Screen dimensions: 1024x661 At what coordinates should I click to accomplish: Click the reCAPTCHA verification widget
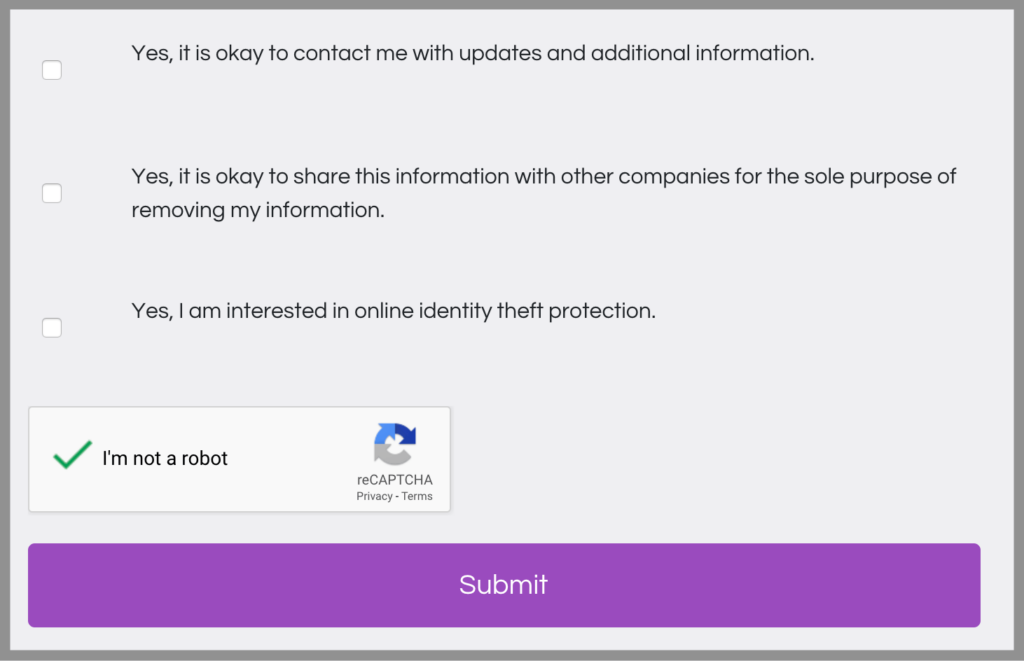(240, 459)
